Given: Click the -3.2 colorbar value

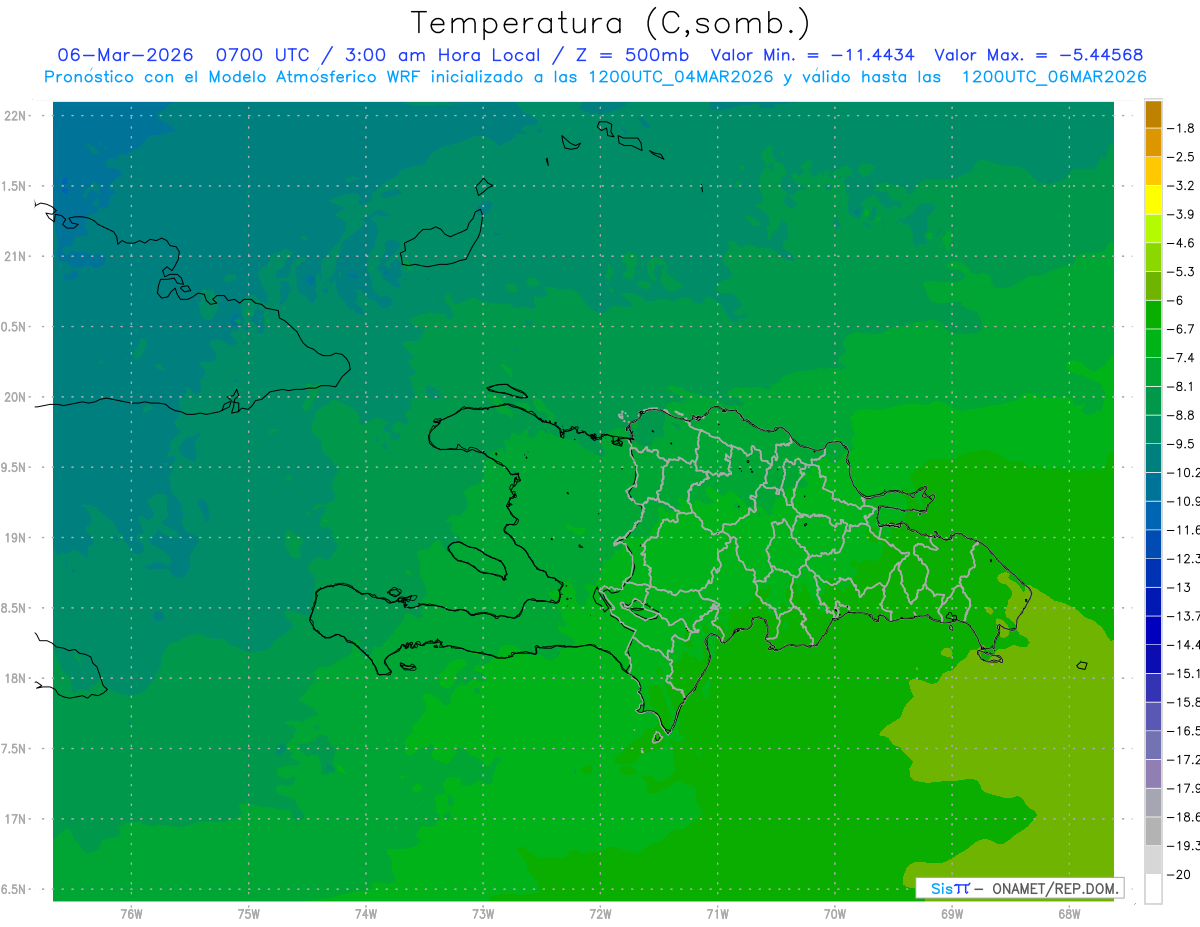Looking at the screenshot, I should (x=1182, y=186).
